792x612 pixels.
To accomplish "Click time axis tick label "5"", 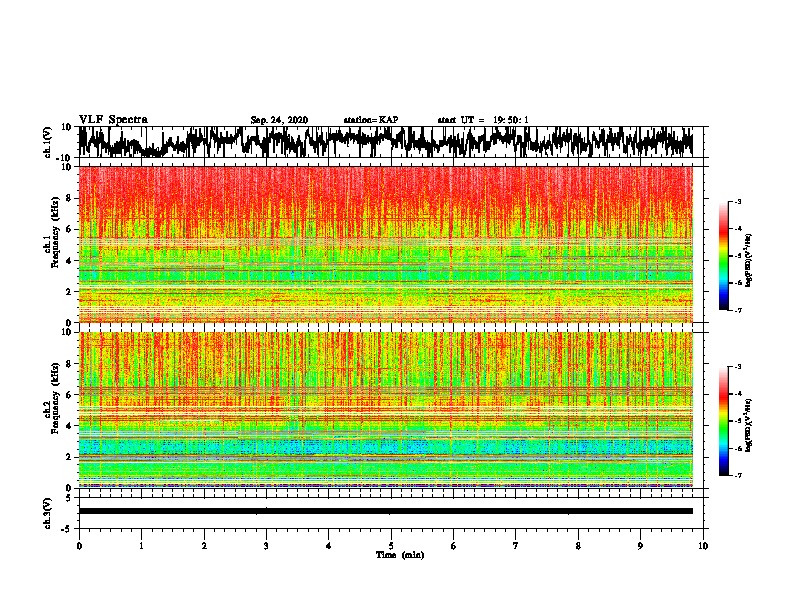I will click(x=391, y=546).
